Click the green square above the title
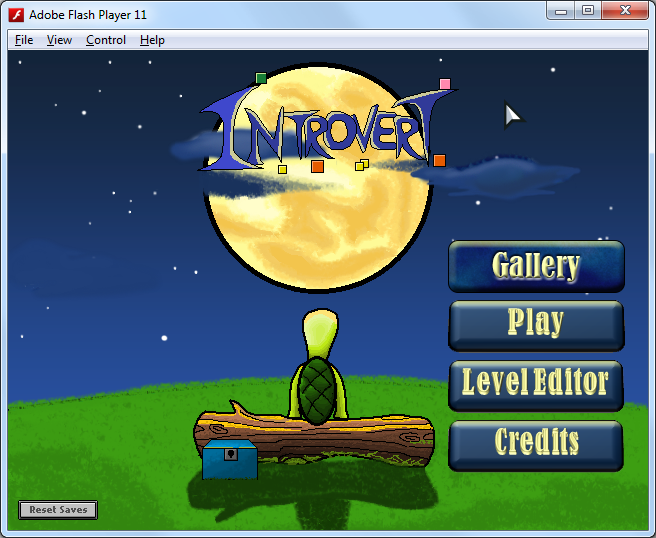Screen dimensions: 656x538 [261, 78]
